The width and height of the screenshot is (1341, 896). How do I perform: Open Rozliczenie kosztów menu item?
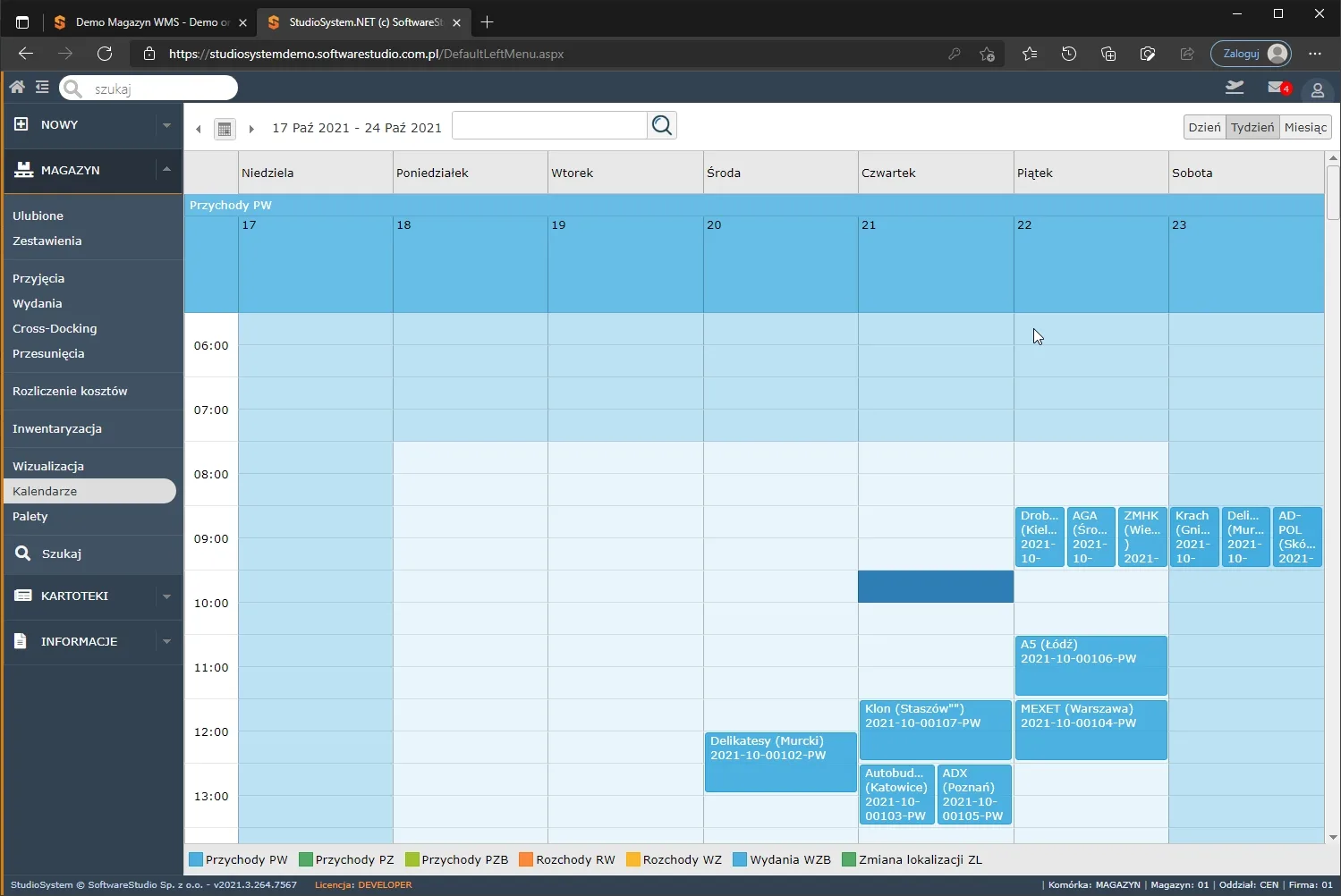click(x=70, y=391)
